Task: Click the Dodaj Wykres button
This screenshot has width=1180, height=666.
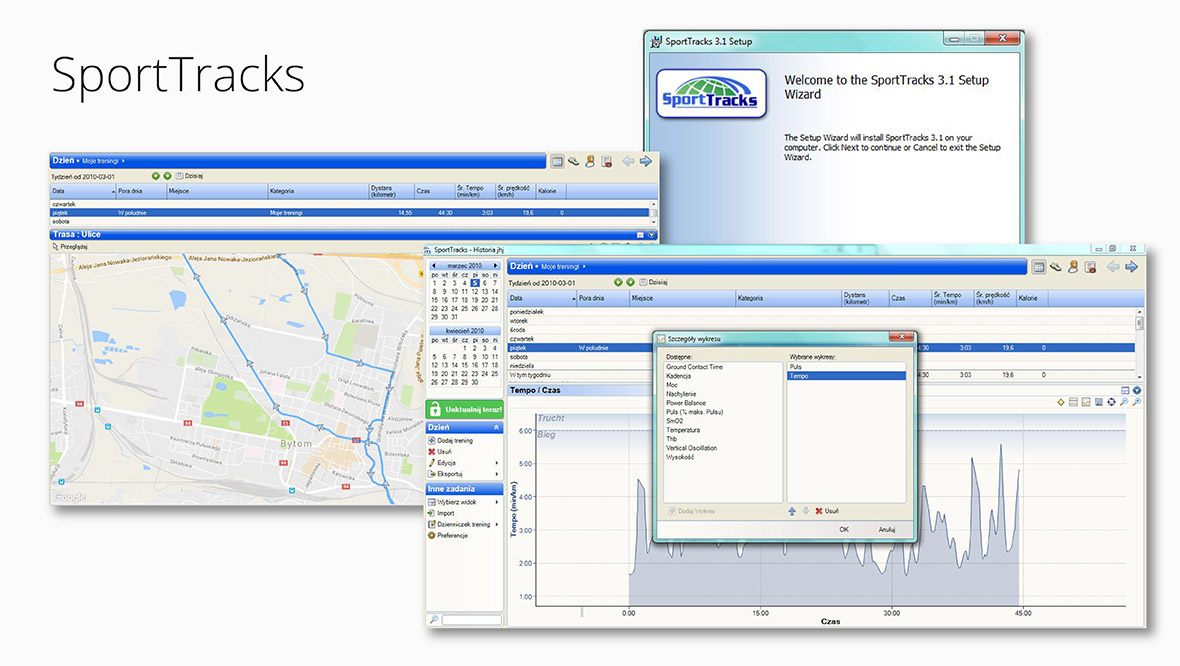Action: (x=692, y=512)
